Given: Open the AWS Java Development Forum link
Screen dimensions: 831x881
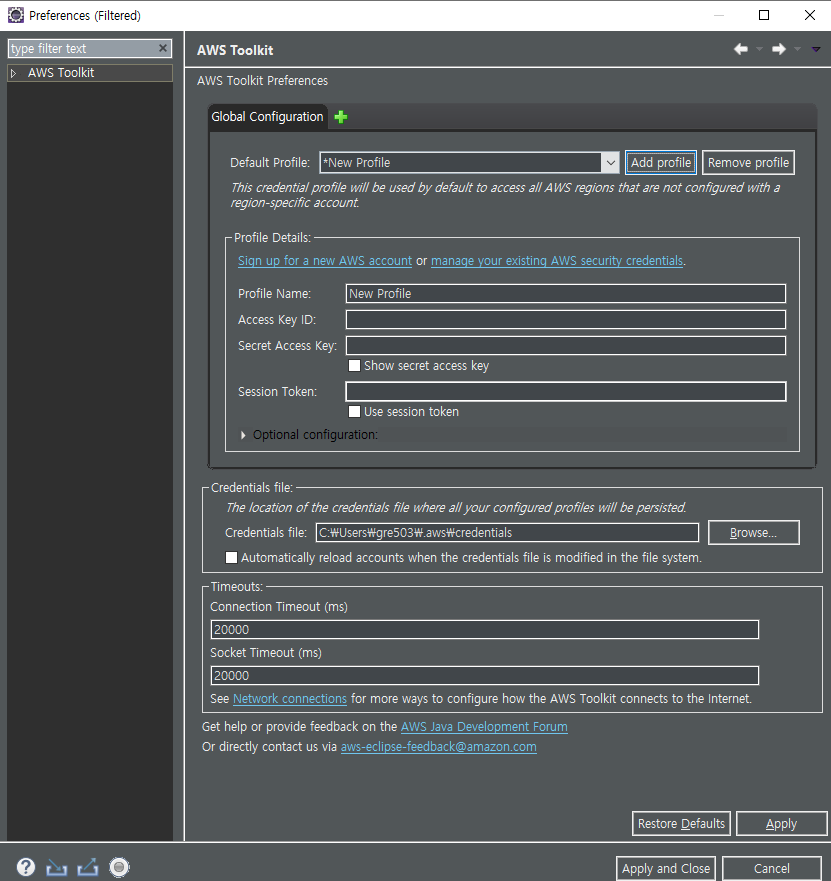Looking at the screenshot, I should coord(484,726).
